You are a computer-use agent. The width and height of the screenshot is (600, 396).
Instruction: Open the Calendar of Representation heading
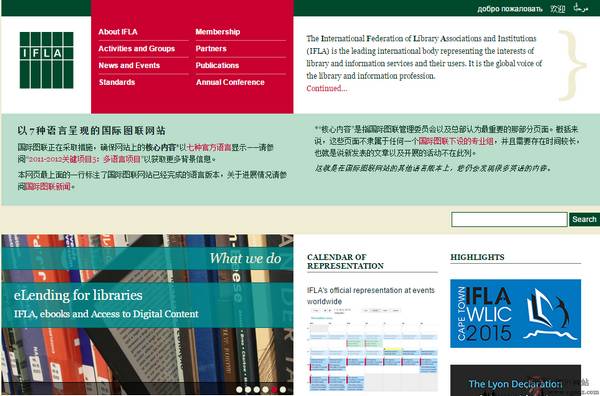click(345, 261)
